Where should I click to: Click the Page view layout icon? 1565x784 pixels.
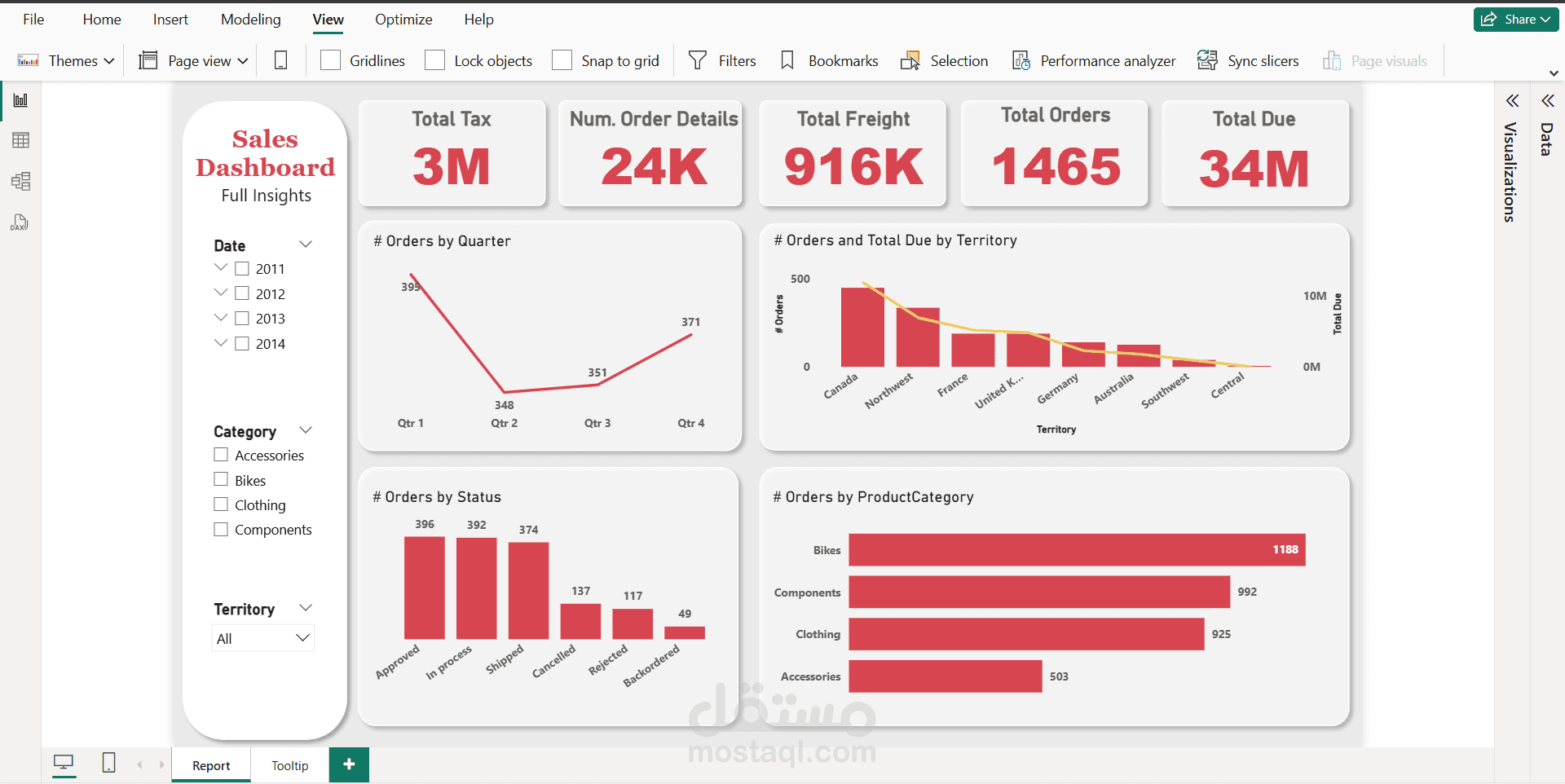(x=148, y=60)
